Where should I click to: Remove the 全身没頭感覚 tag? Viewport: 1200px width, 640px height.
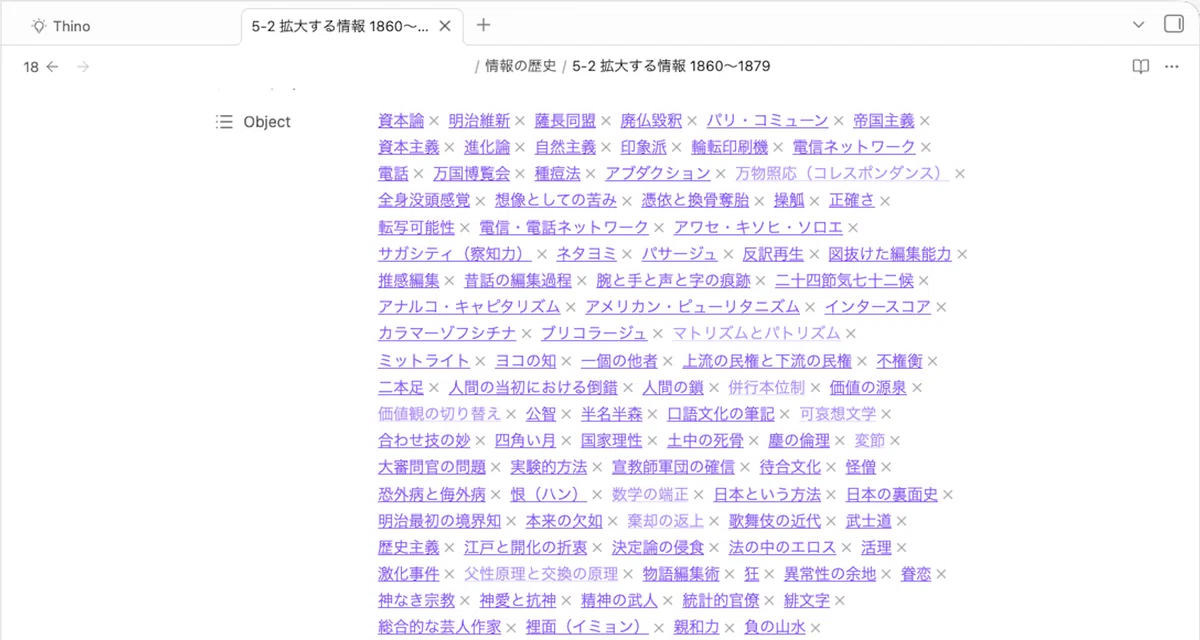pyautogui.click(x=480, y=201)
